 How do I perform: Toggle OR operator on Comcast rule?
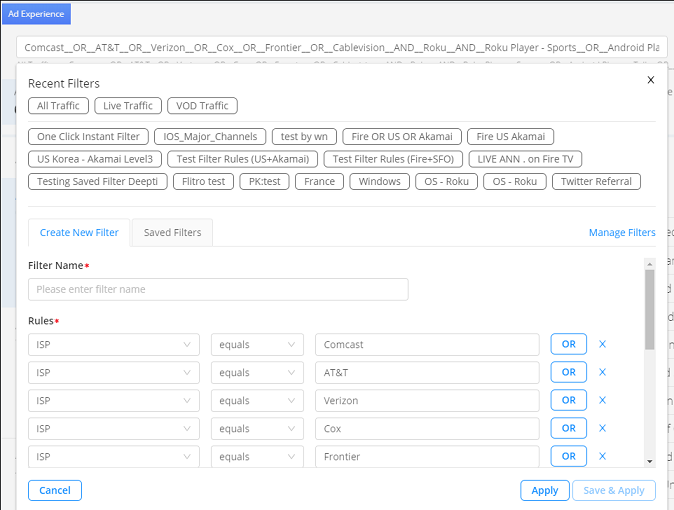pos(568,344)
